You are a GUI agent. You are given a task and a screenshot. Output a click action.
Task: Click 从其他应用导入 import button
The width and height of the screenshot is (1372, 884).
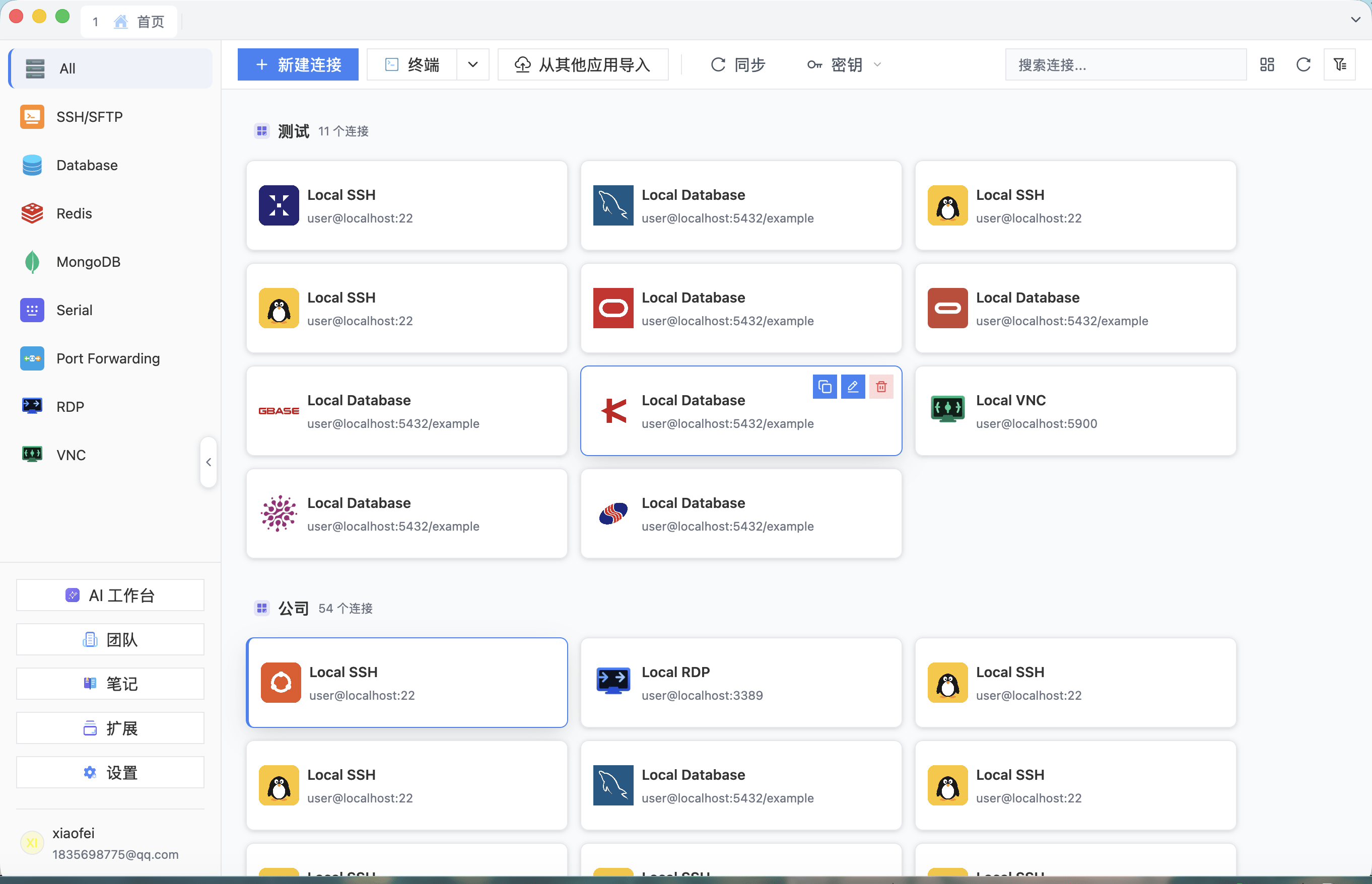coord(583,64)
